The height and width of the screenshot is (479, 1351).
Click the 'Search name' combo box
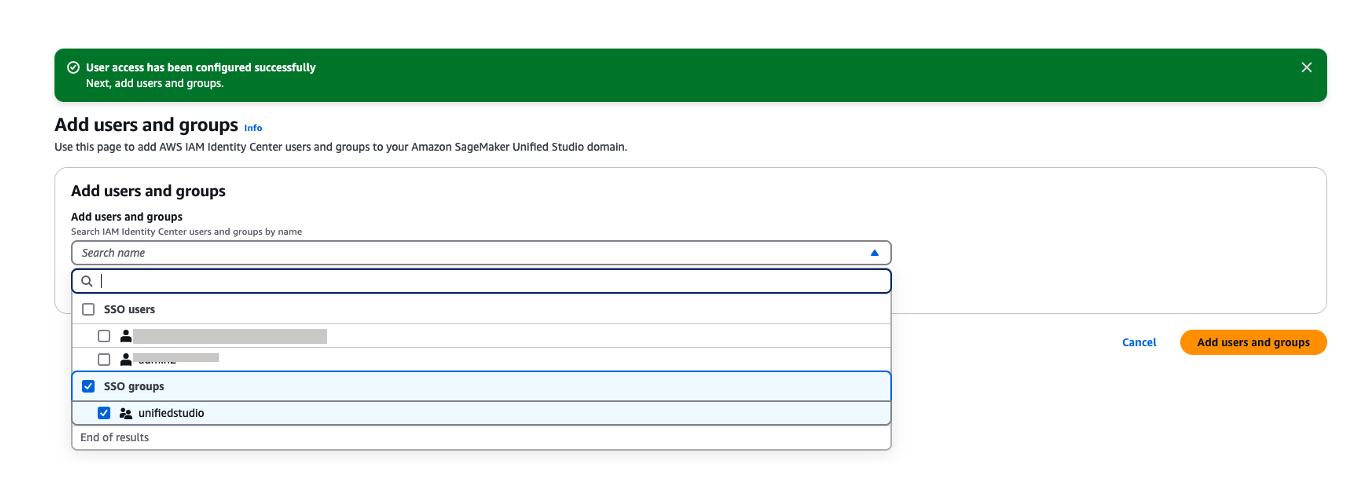pyautogui.click(x=470, y=253)
